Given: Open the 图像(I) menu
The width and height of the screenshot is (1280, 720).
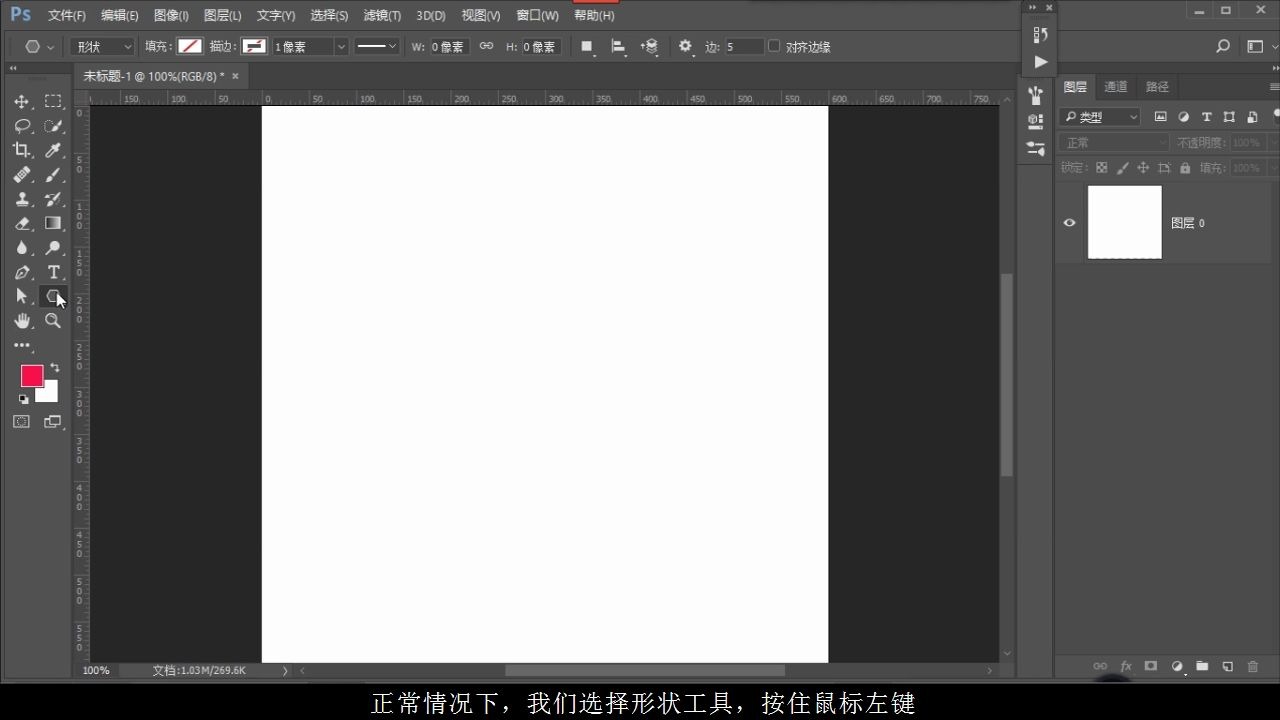Looking at the screenshot, I should tap(171, 15).
